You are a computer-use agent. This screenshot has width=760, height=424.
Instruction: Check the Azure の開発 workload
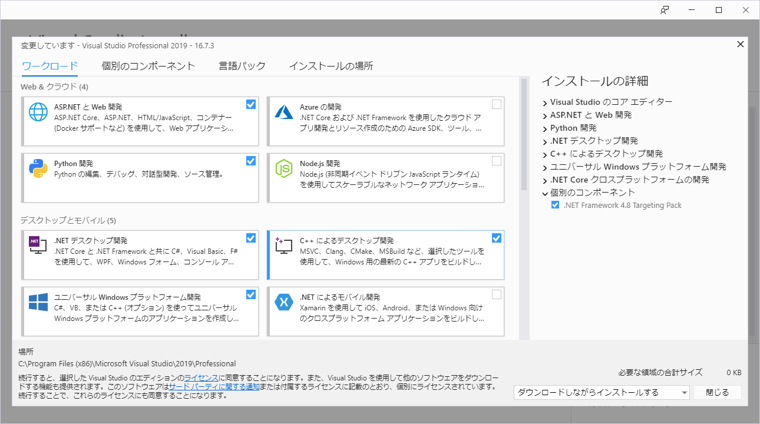496,104
